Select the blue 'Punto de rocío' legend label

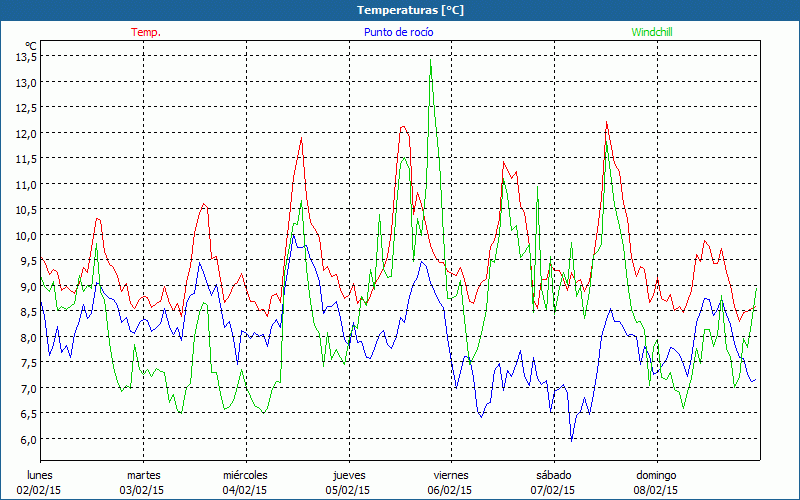[398, 32]
